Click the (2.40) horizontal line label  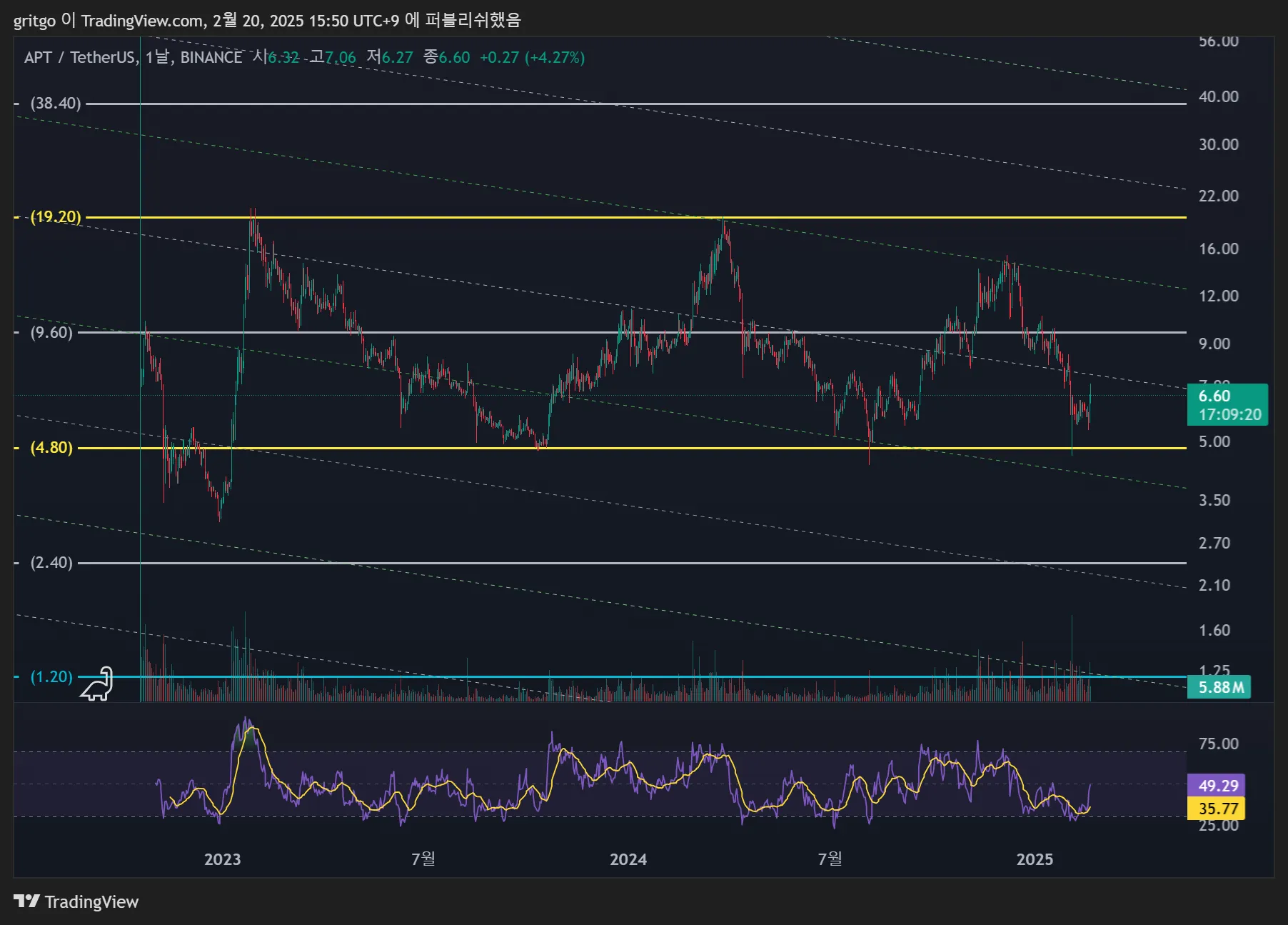(x=51, y=563)
